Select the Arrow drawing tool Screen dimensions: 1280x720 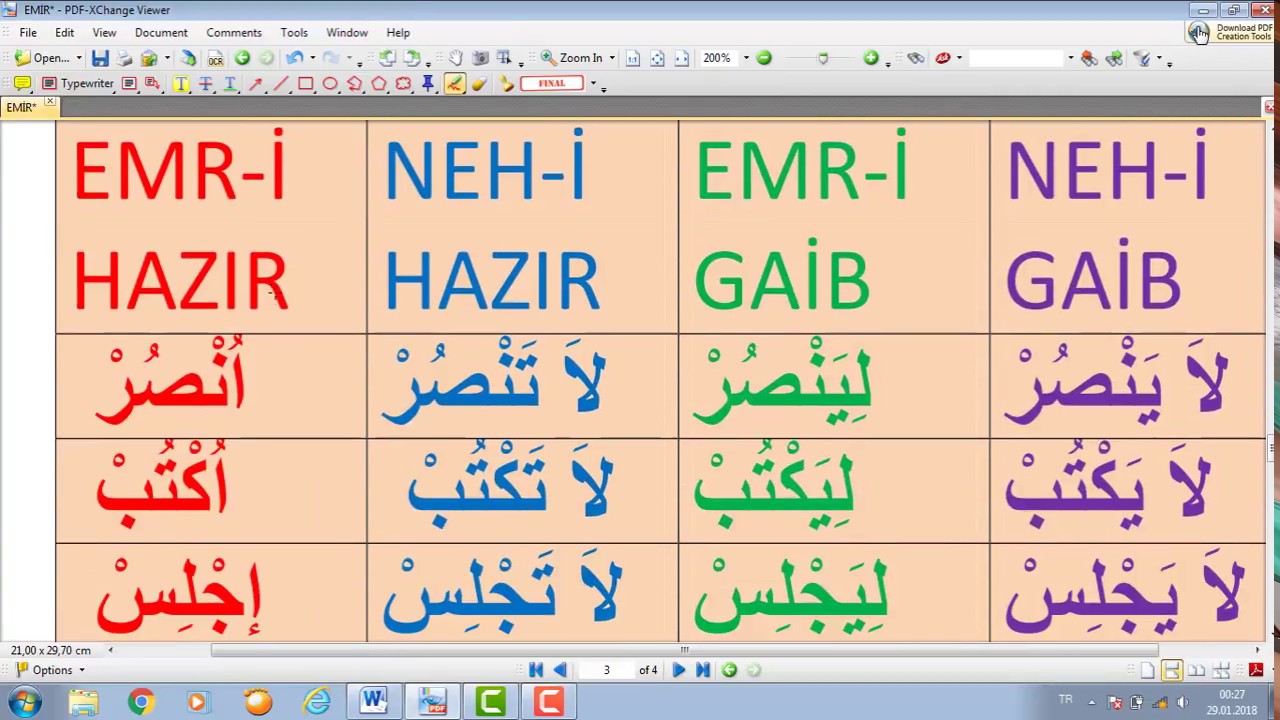255,84
